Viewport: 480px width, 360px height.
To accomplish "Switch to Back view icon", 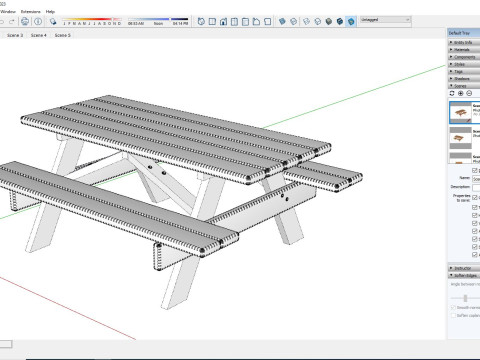I will 245,22.
